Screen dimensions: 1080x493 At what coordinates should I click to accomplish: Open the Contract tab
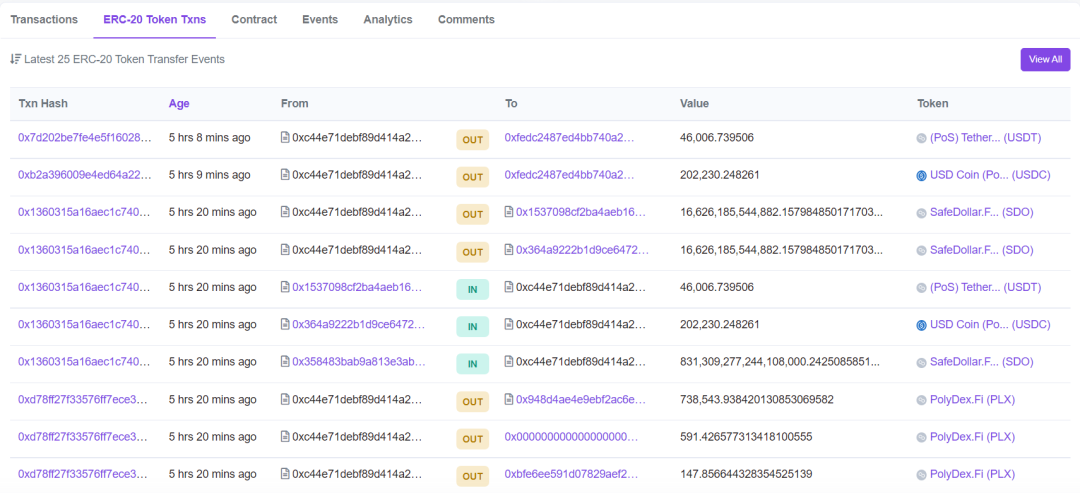[x=254, y=20]
